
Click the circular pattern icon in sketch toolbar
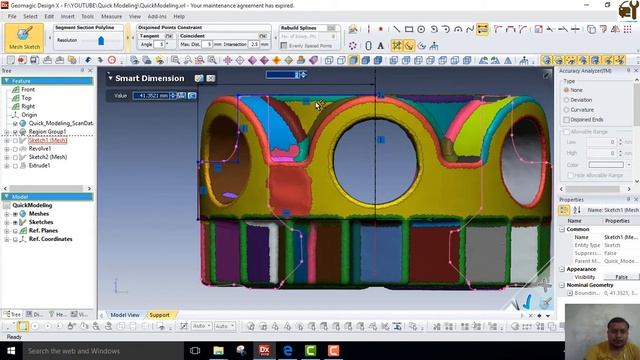(x=353, y=46)
